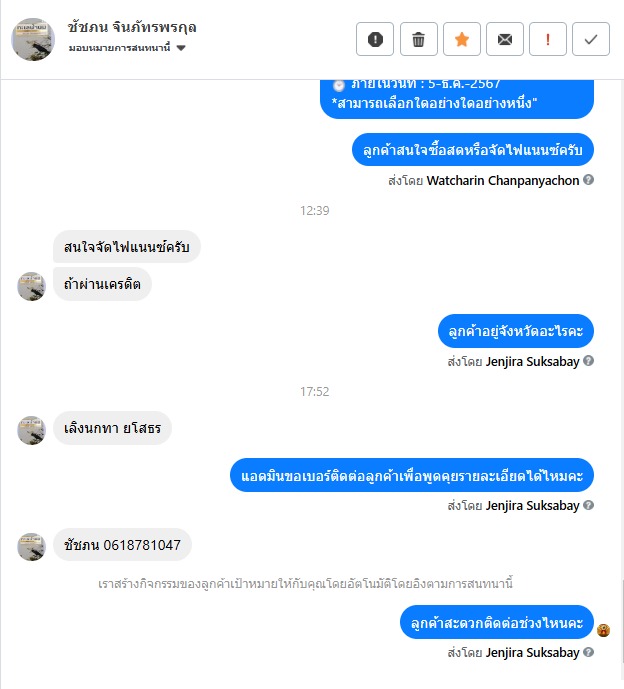Screen dimensions: 624x689
Task: Expand the มอบหมายการสนทนานี้ assignment dropdown arrow
Action: 181,48
